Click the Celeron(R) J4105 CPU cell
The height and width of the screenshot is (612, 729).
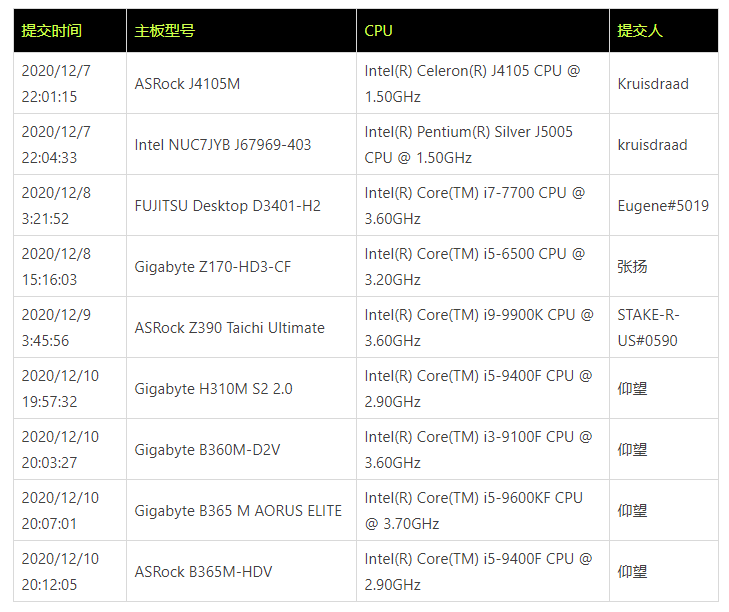pos(483,83)
